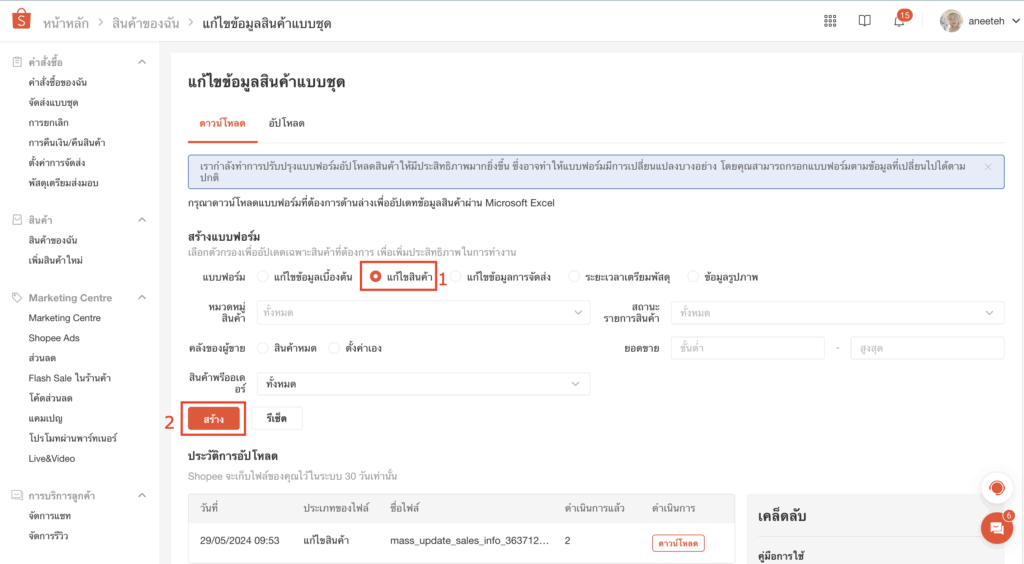Click ดาวน์โหลด button in history row
This screenshot has width=1024, height=564.
point(678,542)
